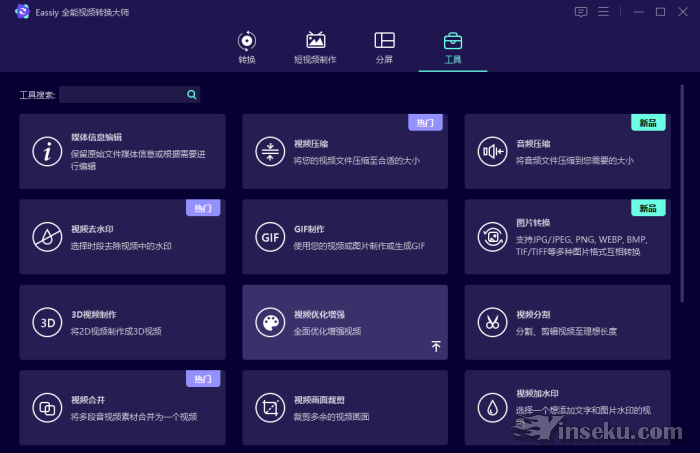Select the video merger icon
700x453 pixels.
tap(47, 407)
